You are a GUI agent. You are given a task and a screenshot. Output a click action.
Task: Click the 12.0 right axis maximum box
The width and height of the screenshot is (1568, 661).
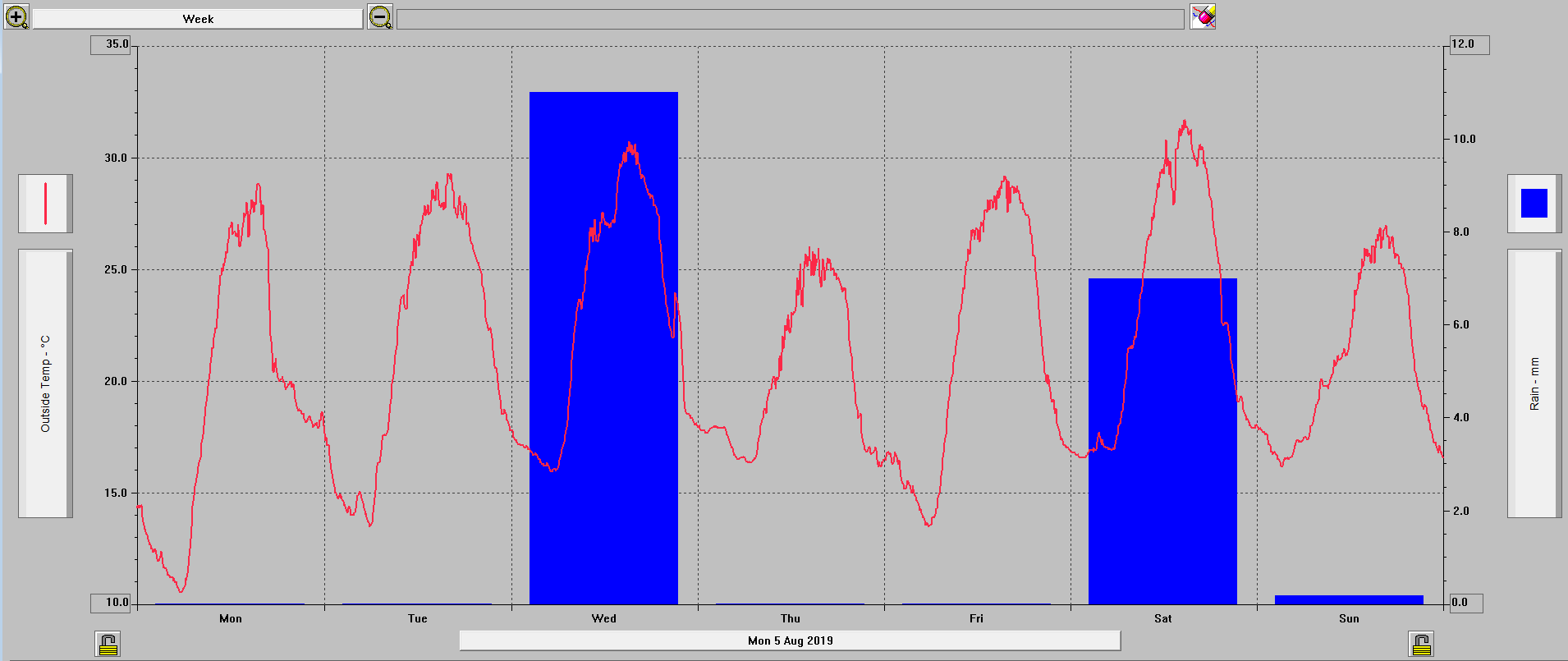[x=1468, y=44]
